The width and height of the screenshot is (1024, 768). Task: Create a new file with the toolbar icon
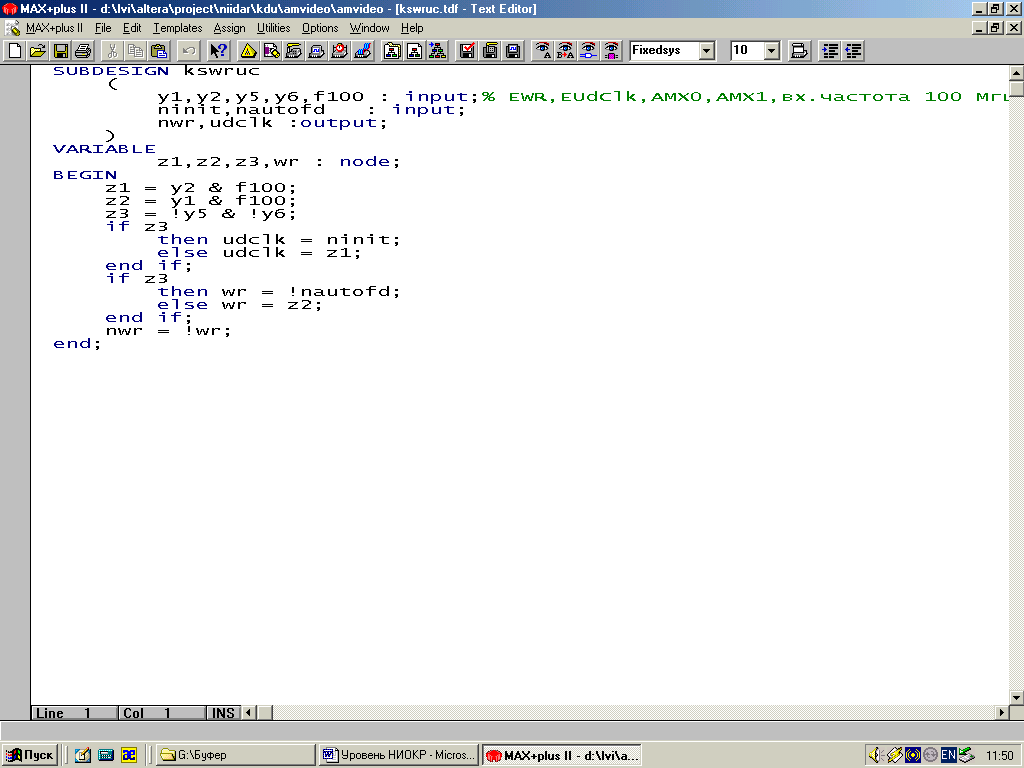[15, 50]
